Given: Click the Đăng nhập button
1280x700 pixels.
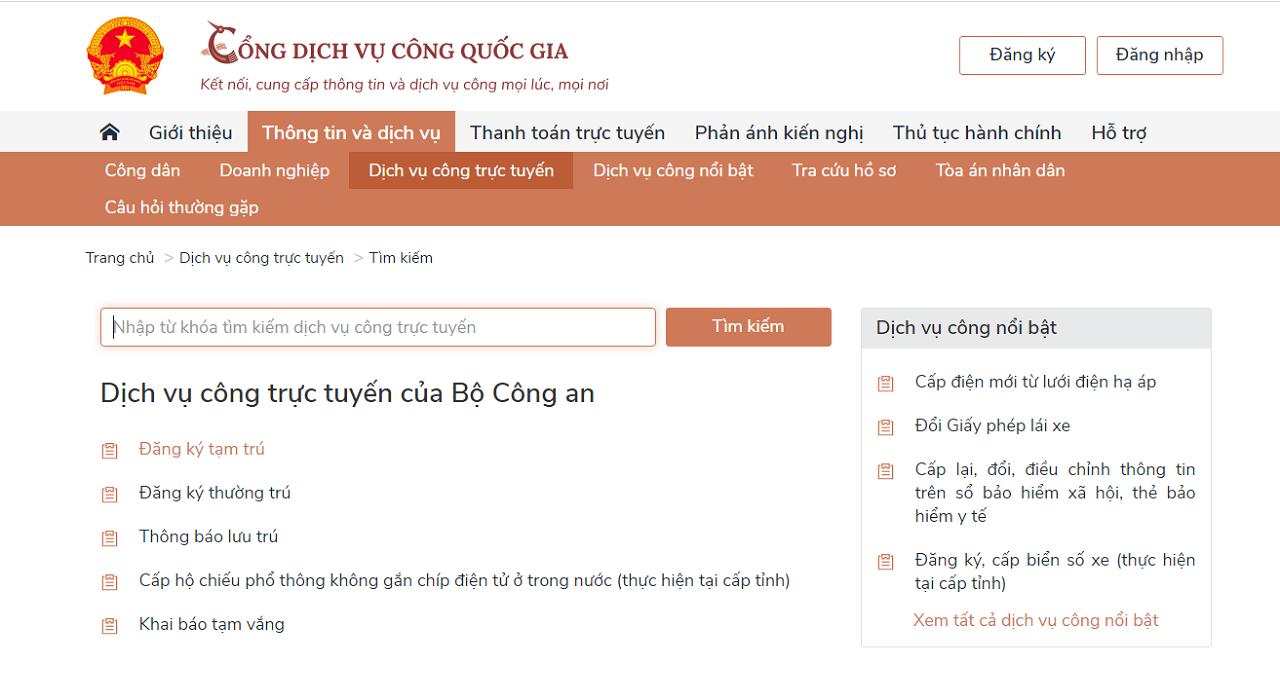Looking at the screenshot, I should click(1159, 55).
